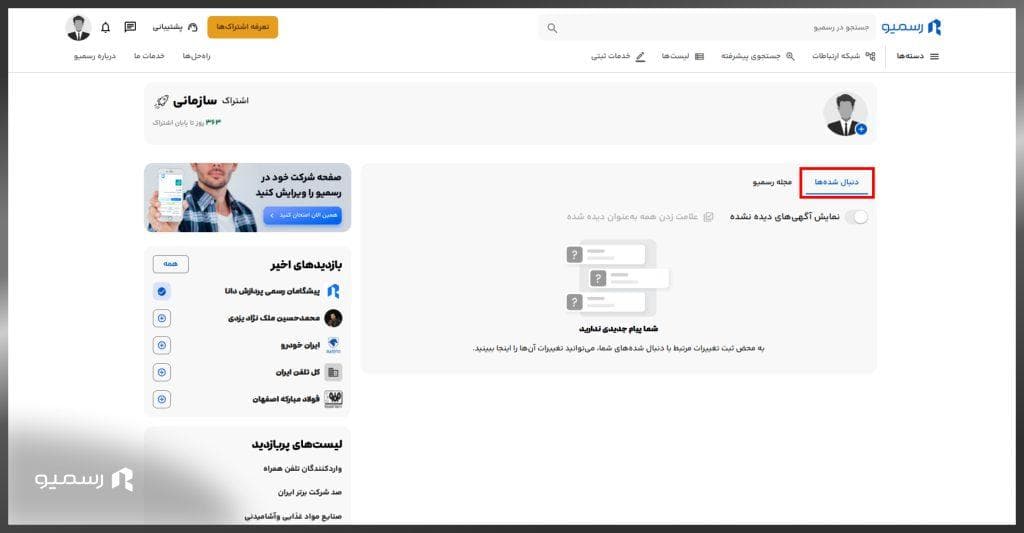1024x533 pixels.
Task: Switch to the دنبال شده‌ها tab
Action: pyautogui.click(x=837, y=182)
